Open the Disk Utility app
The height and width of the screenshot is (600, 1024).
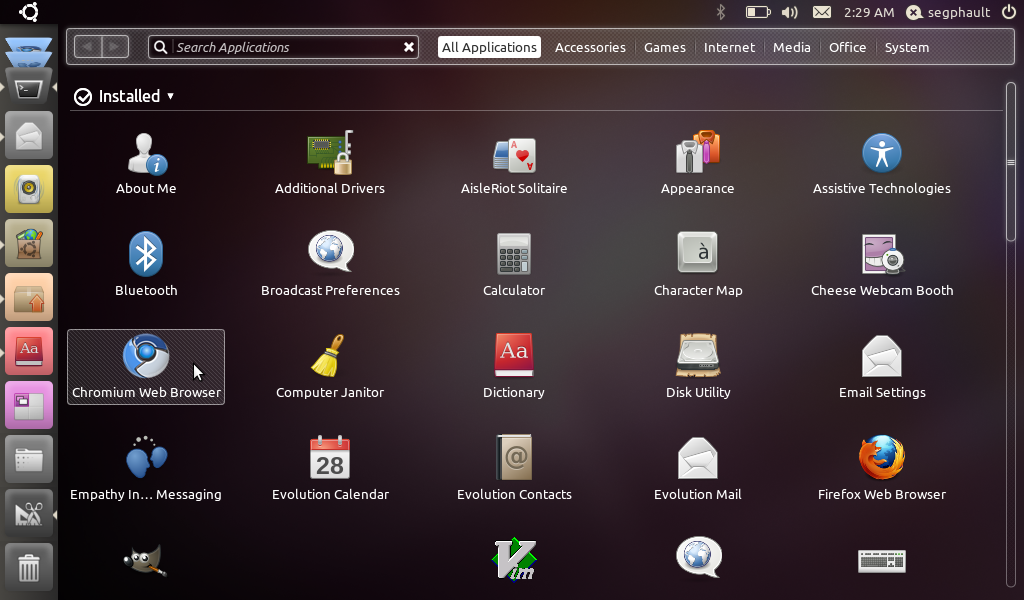pyautogui.click(x=697, y=366)
